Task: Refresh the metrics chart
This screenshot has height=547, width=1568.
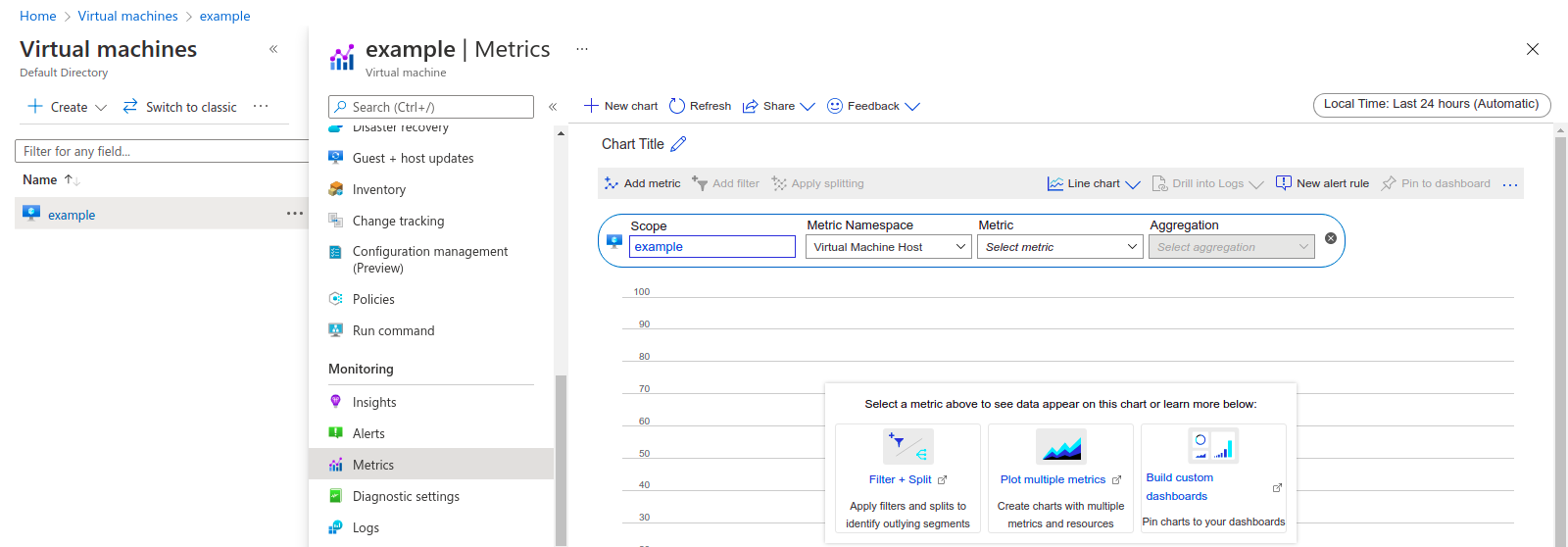Action: click(x=700, y=106)
